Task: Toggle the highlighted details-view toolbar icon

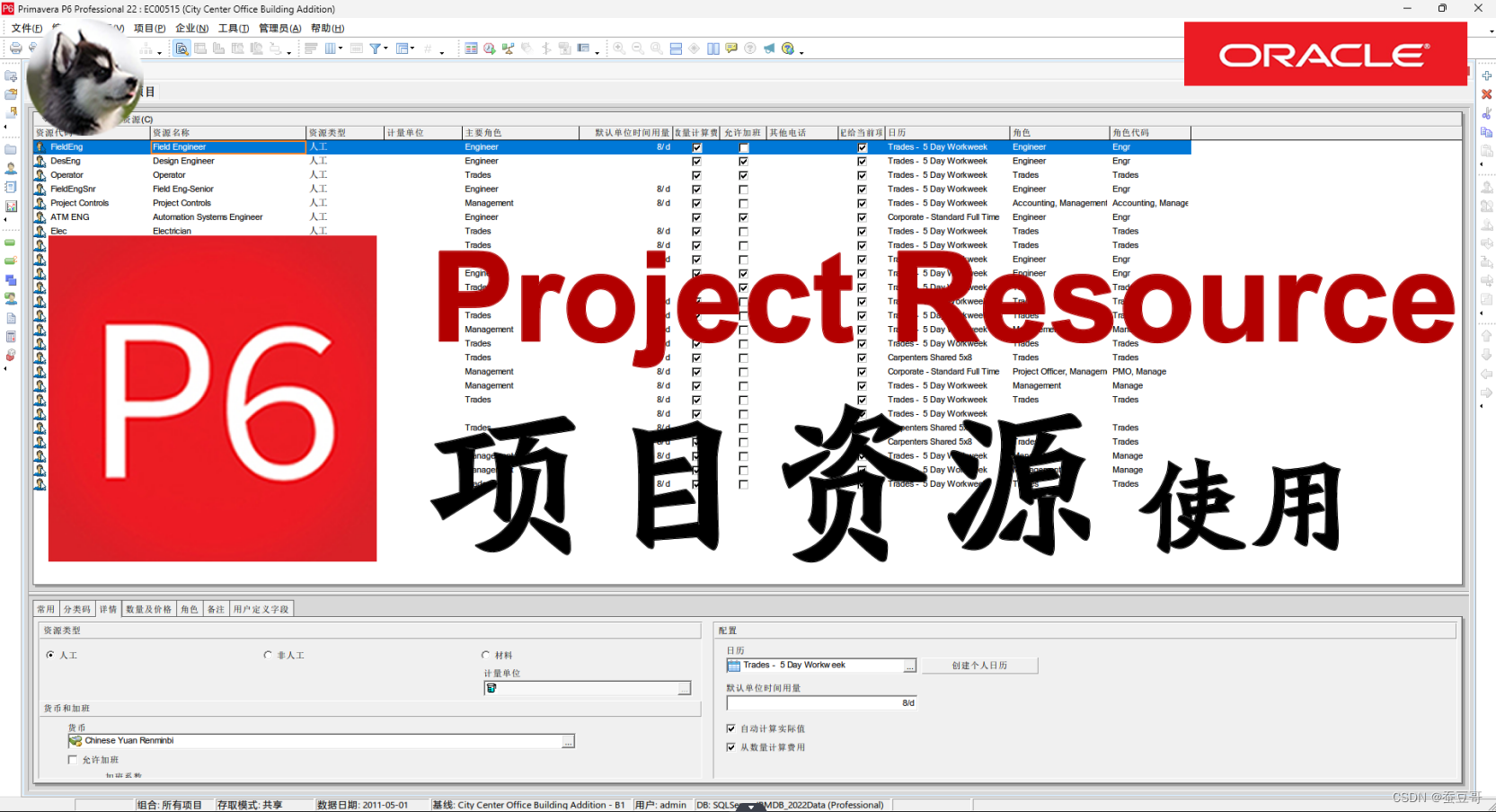Action: (x=181, y=49)
